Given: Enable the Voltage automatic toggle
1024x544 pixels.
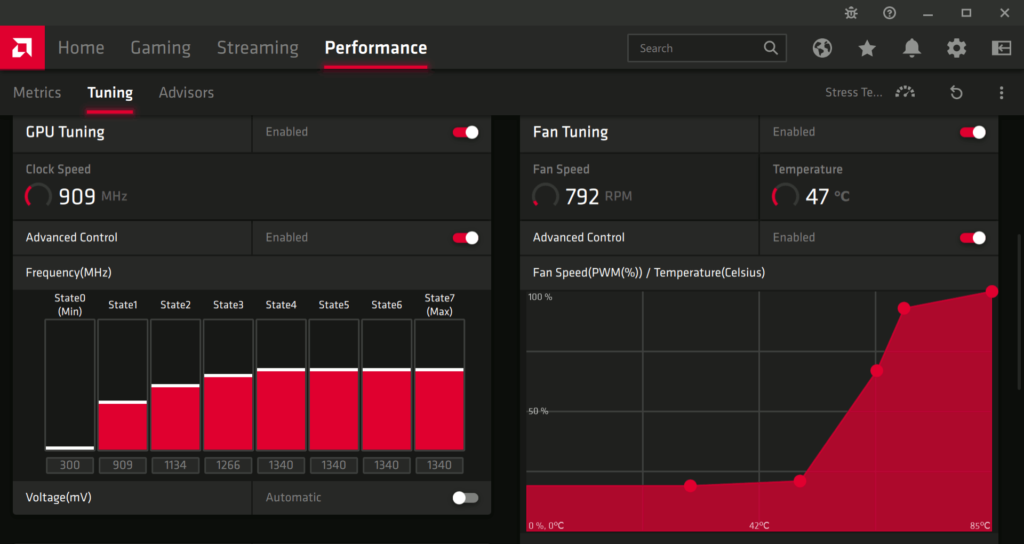Looking at the screenshot, I should pyautogui.click(x=465, y=497).
